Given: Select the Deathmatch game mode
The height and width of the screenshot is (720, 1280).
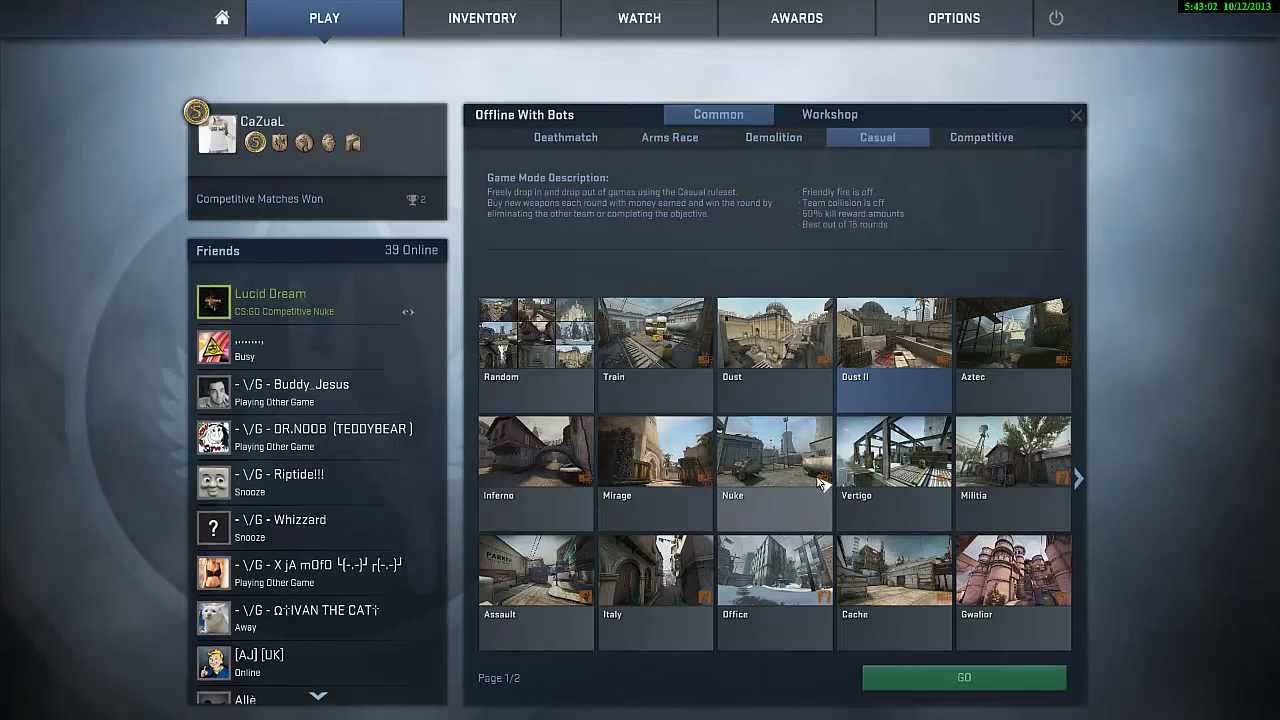Looking at the screenshot, I should pos(566,138).
